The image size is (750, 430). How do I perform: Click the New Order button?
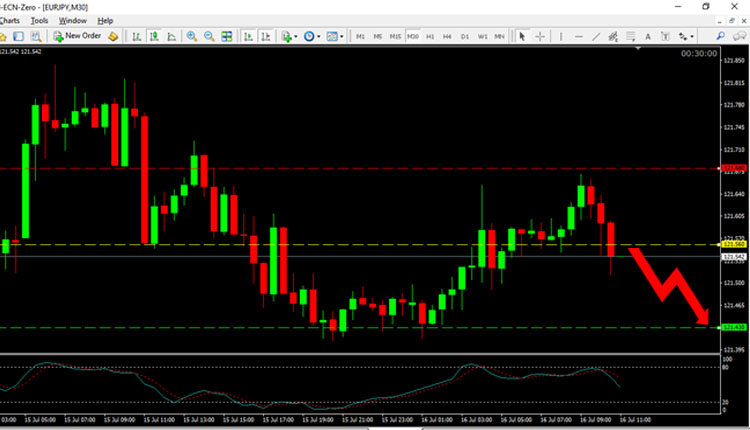[x=79, y=36]
